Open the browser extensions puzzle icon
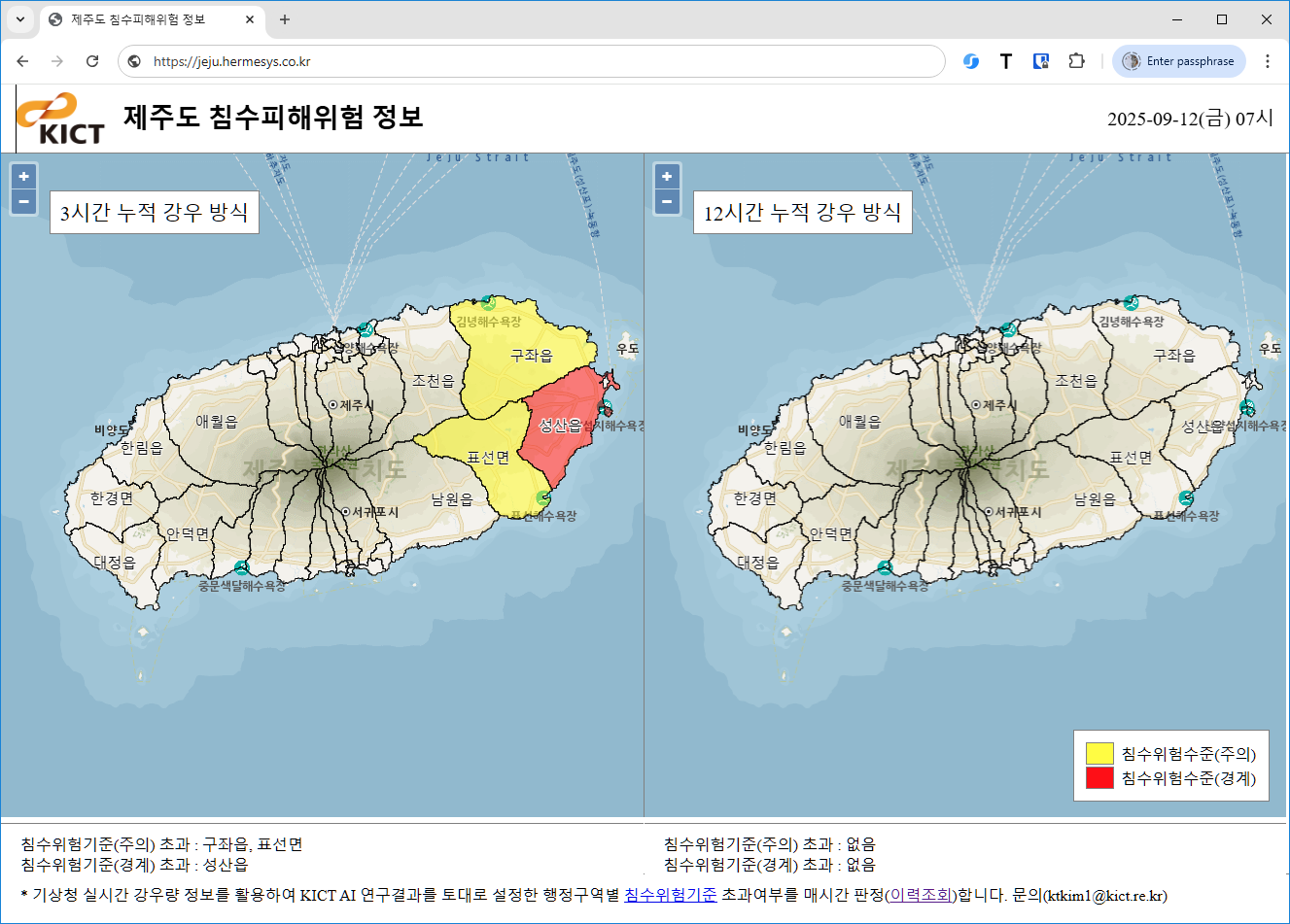Viewport: 1290px width, 924px height. coord(1076,61)
